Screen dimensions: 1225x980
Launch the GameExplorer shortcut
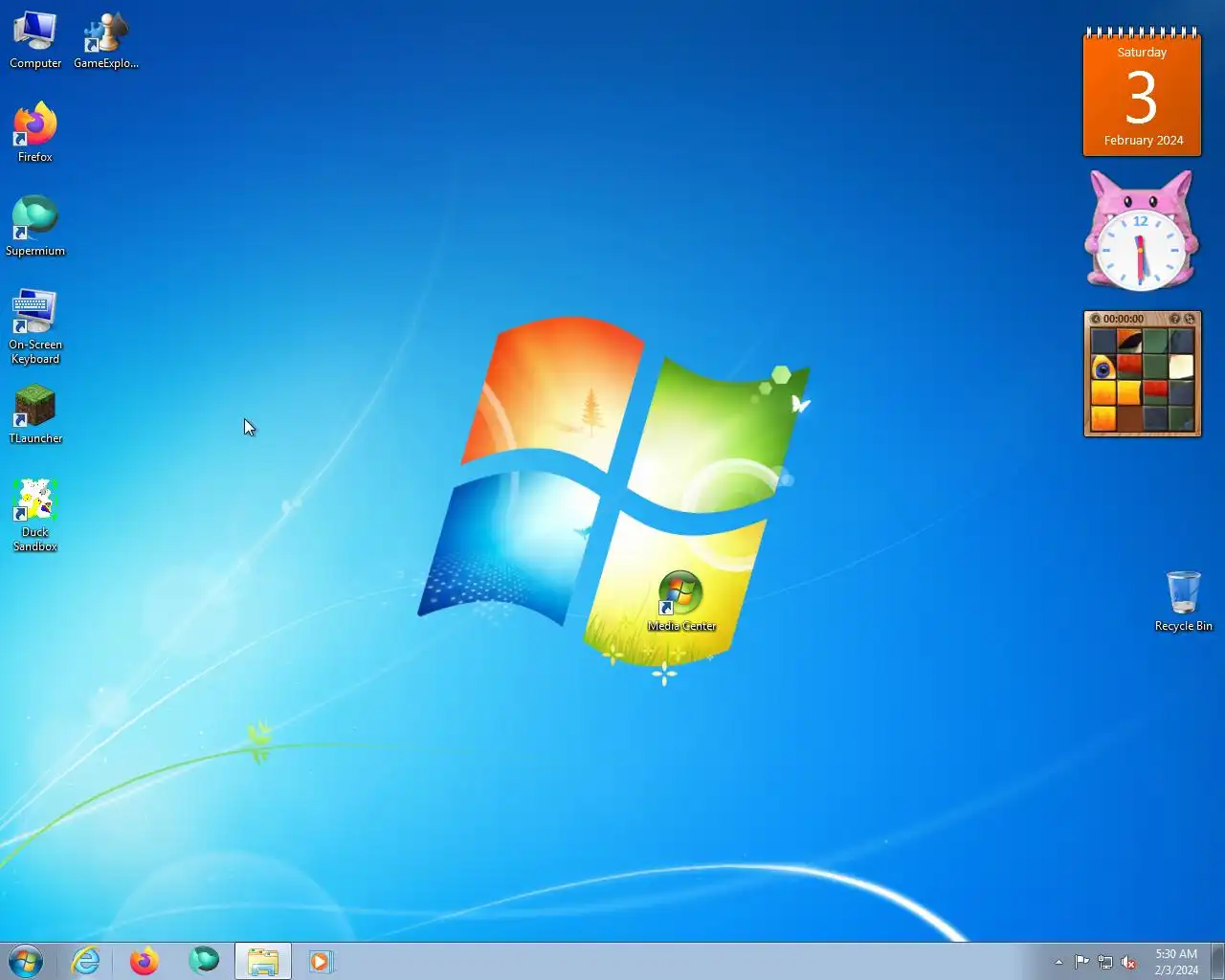coord(106,40)
